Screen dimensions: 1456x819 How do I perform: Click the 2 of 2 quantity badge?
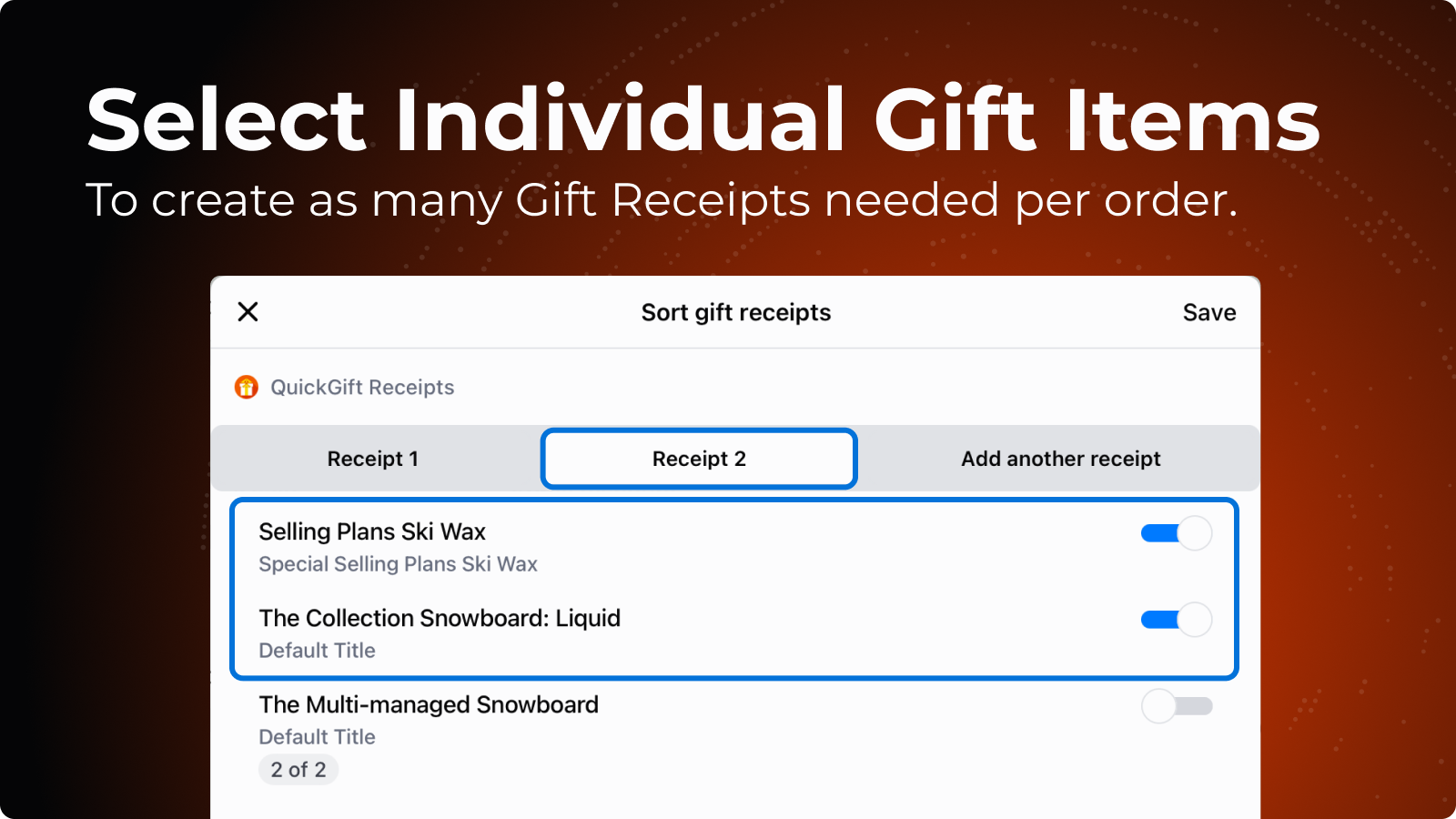[x=298, y=770]
